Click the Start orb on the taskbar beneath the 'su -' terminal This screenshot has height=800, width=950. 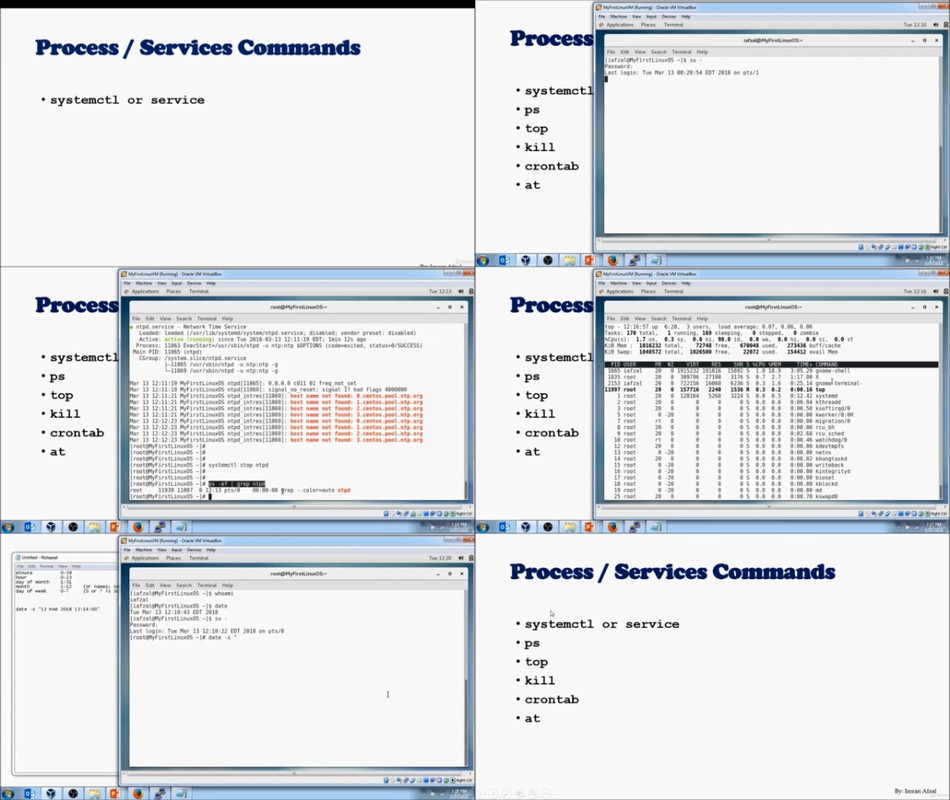[482, 261]
